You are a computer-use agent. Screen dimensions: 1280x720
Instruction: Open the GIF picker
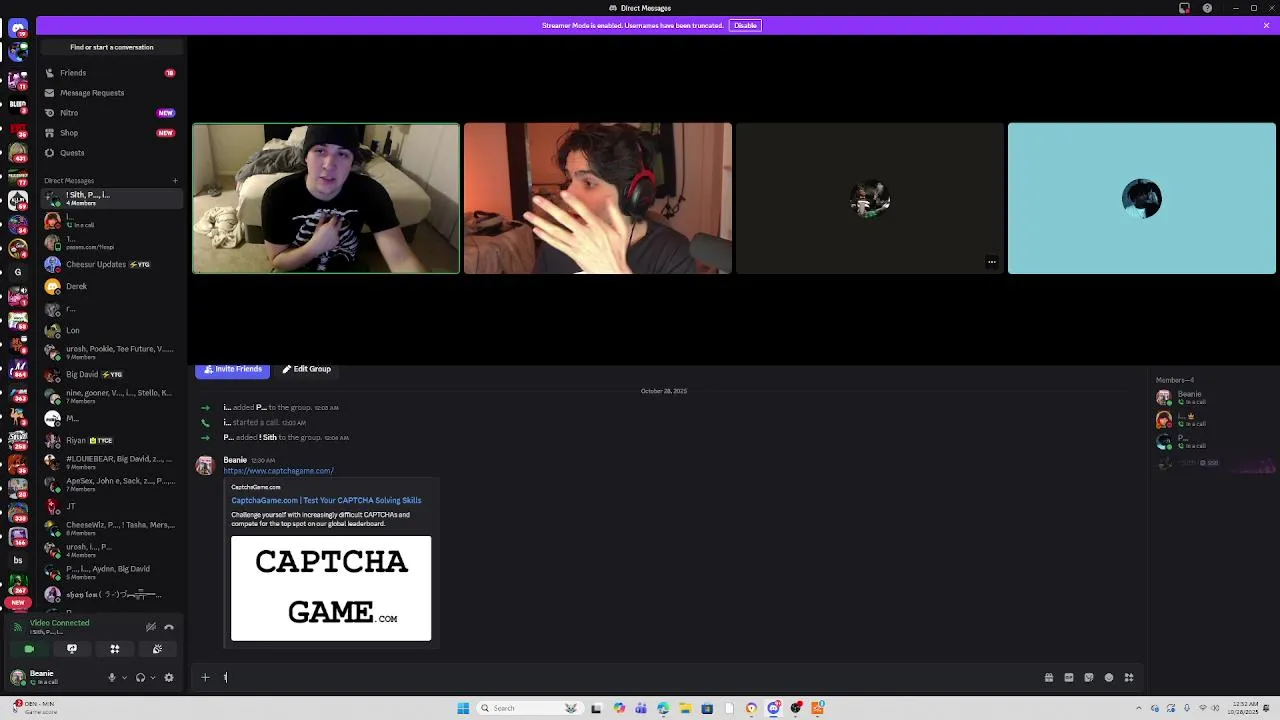tap(1069, 678)
